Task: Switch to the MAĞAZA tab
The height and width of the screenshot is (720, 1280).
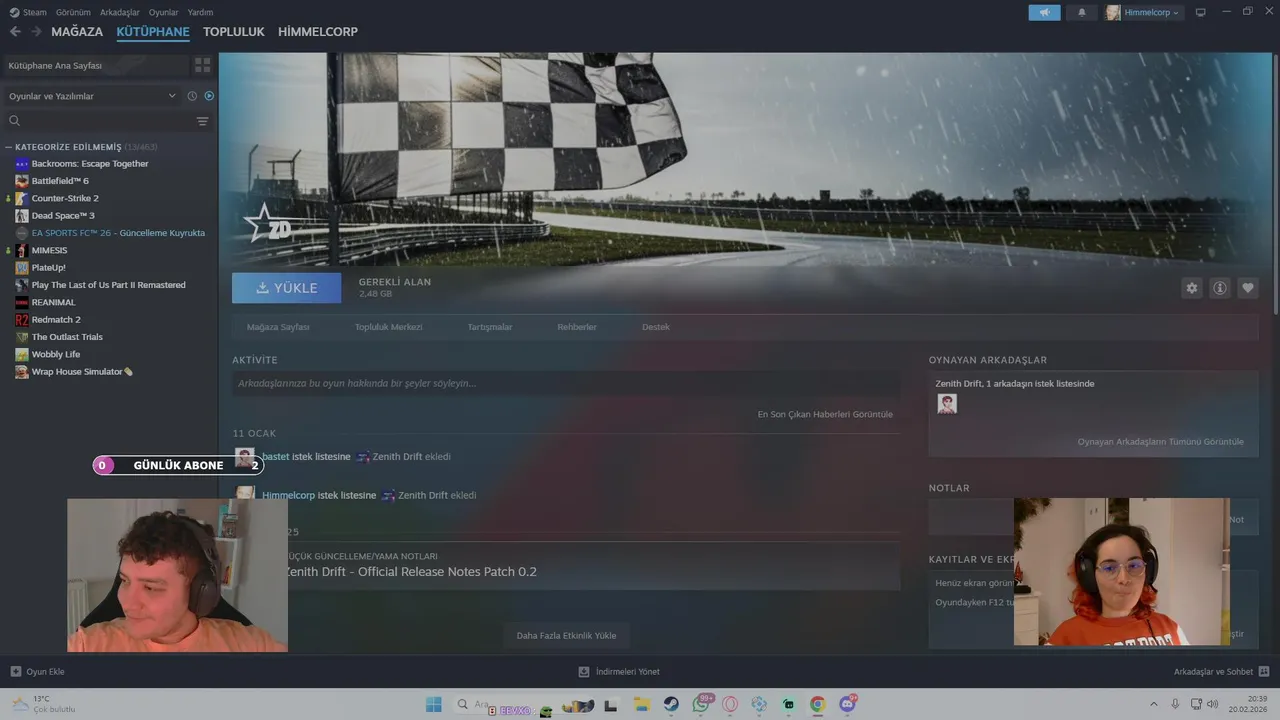Action: [77, 32]
